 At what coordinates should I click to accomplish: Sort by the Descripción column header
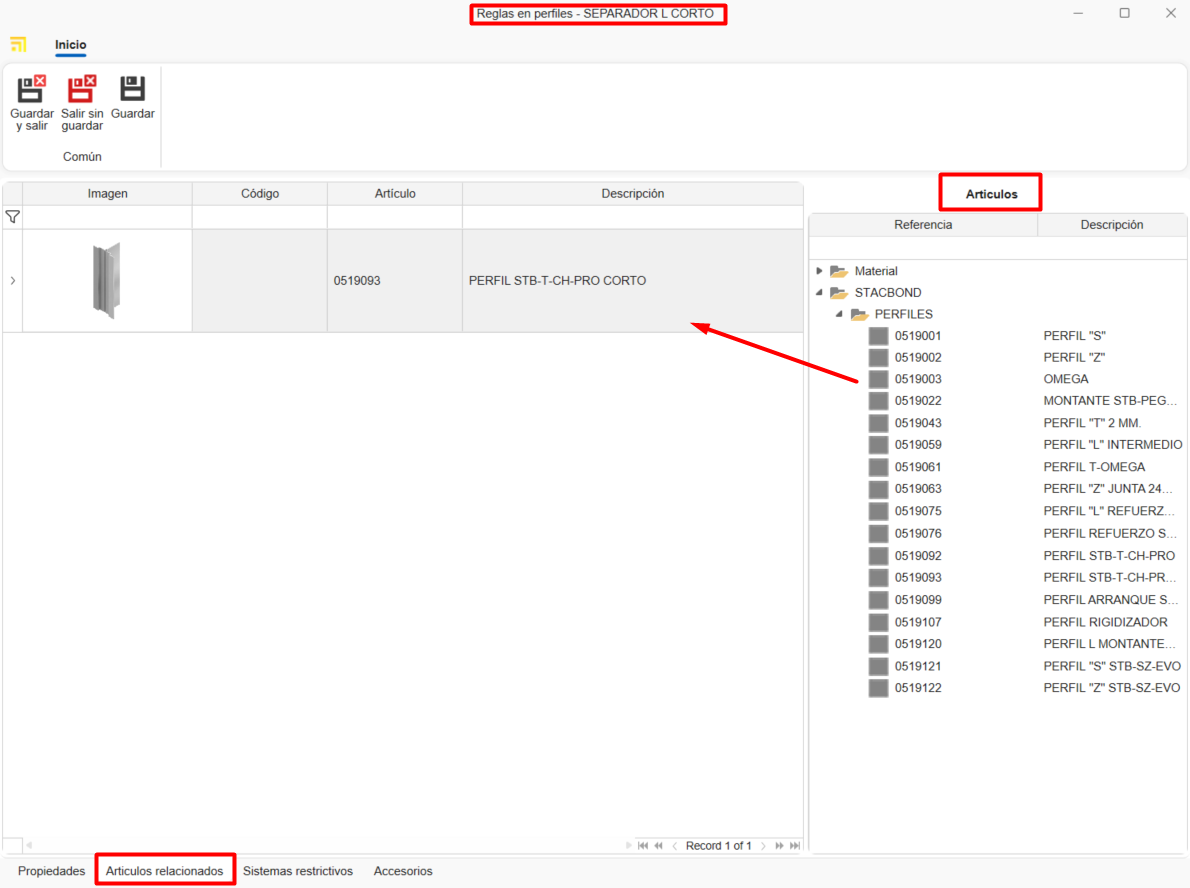pos(632,194)
